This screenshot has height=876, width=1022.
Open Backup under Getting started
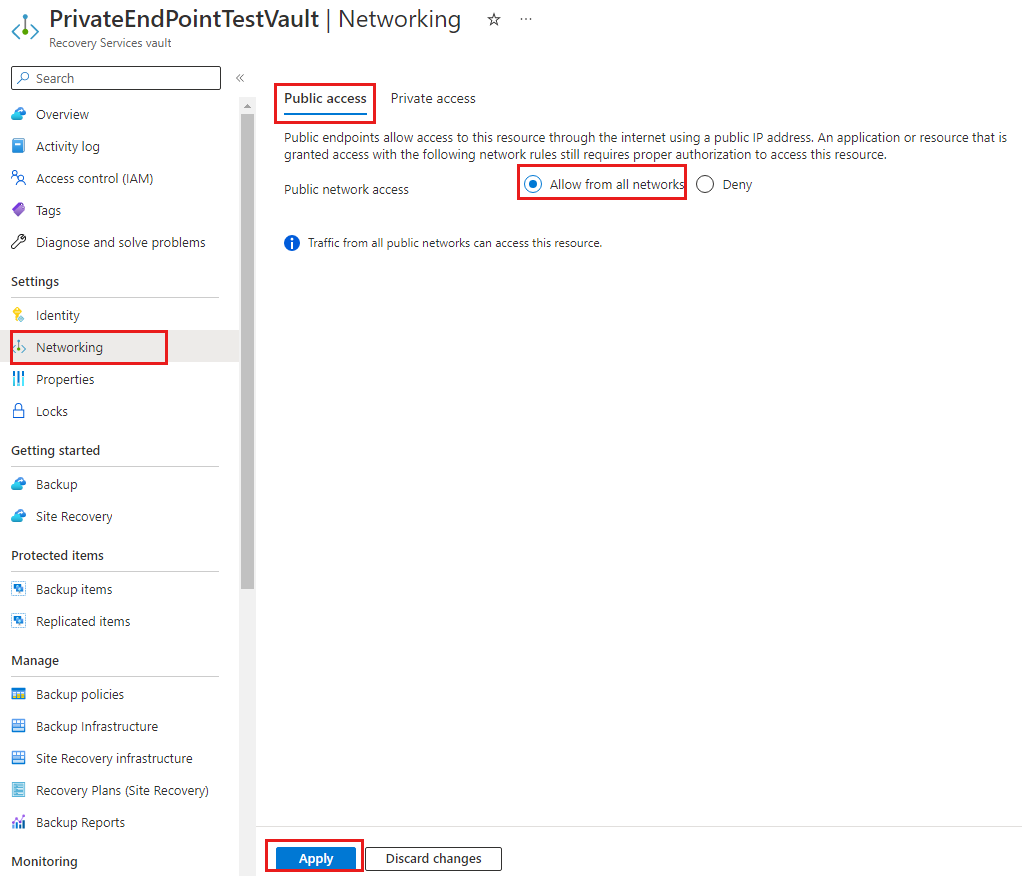tap(57, 484)
